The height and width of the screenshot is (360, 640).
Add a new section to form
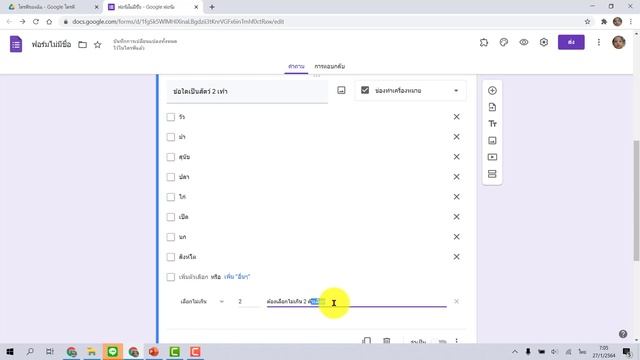click(x=492, y=174)
